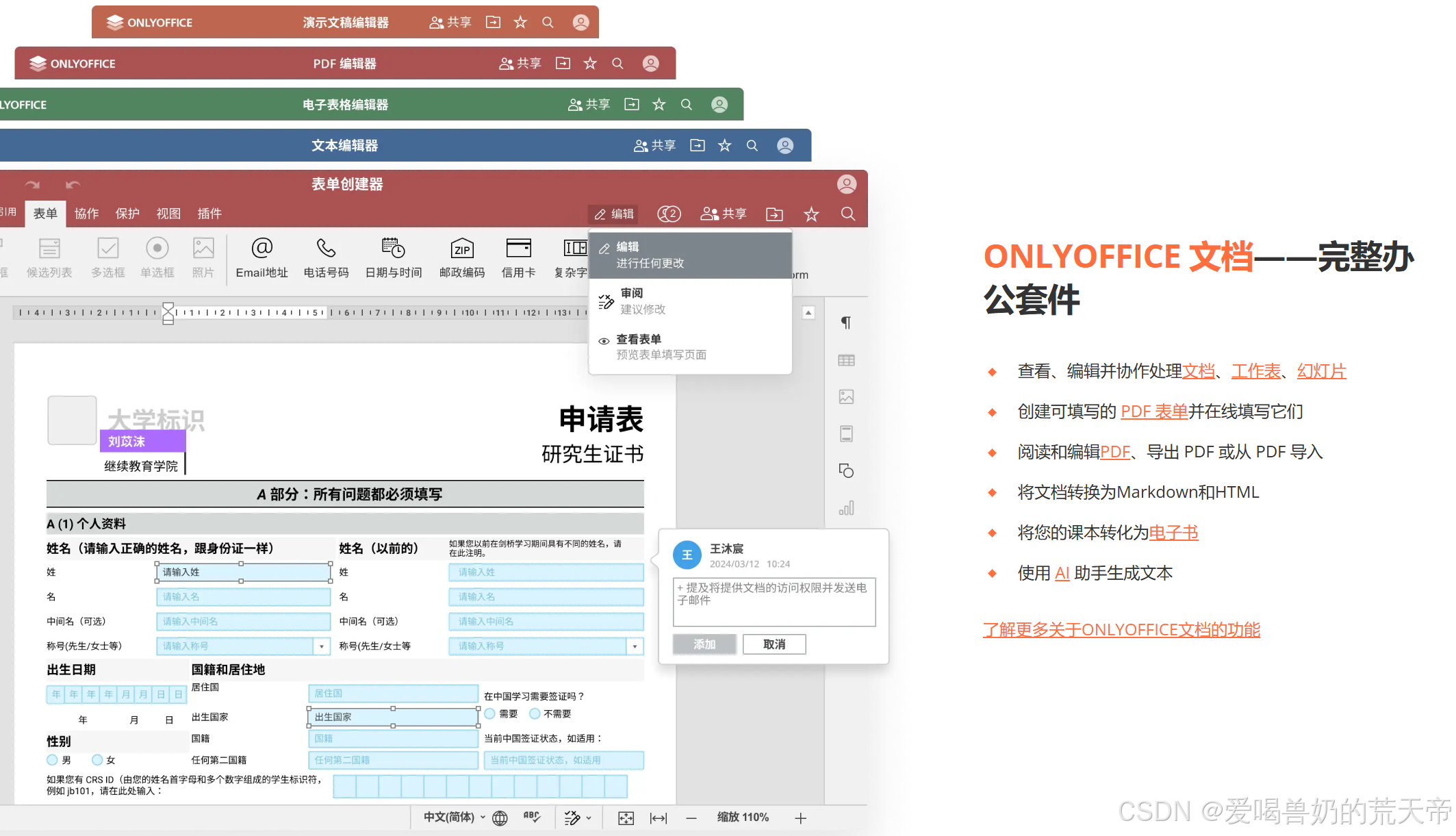1456x836 pixels.
Task: Insert a 日期与时间 field
Action: tap(394, 257)
